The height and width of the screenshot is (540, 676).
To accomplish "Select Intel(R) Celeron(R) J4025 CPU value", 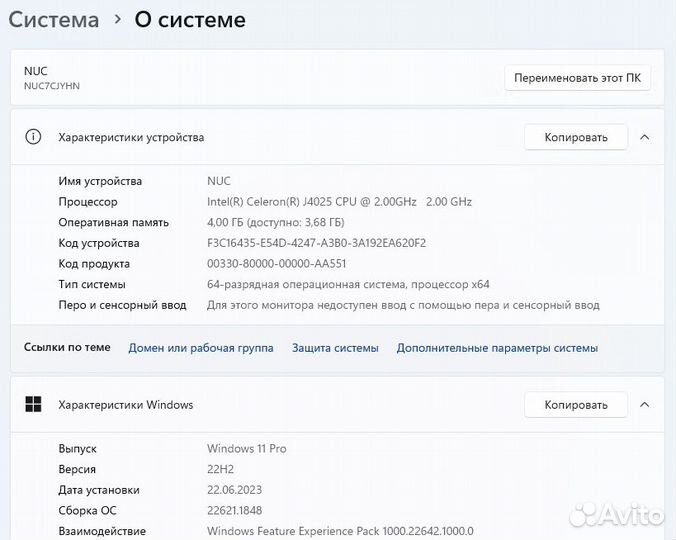I will click(339, 202).
